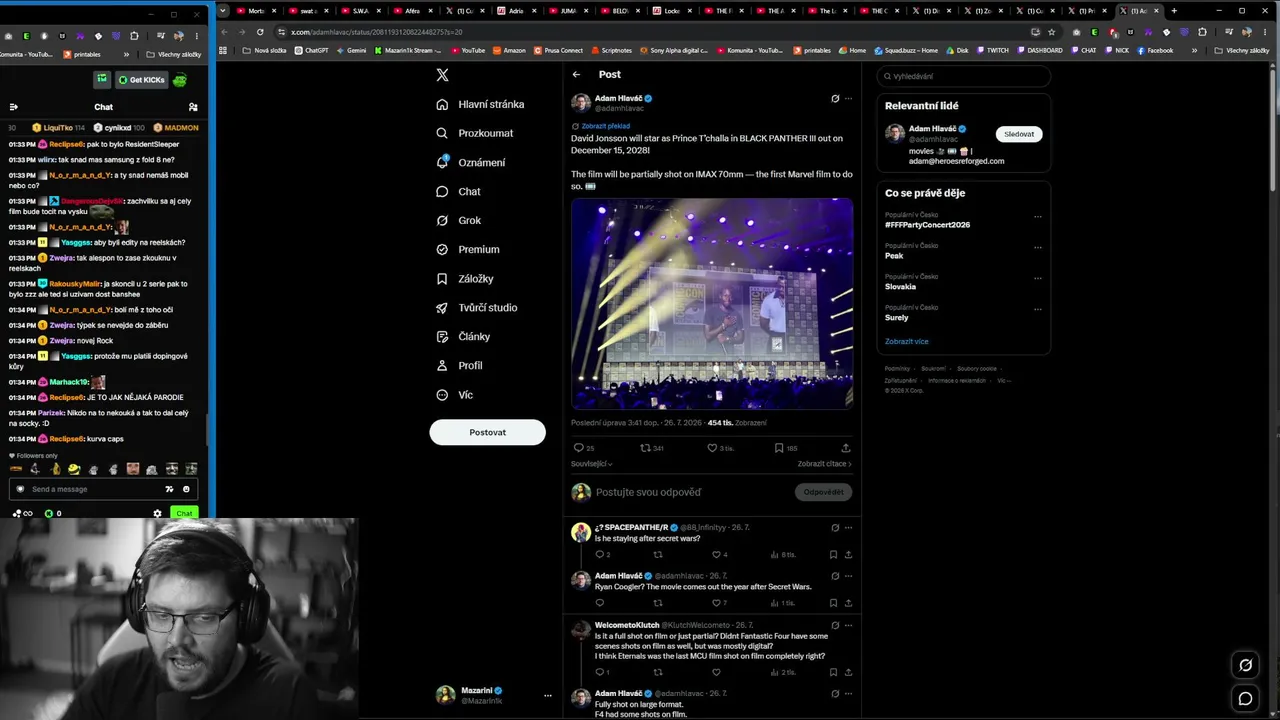Open Prozkoumat in X sidebar
1280x720 pixels.
pos(475,133)
